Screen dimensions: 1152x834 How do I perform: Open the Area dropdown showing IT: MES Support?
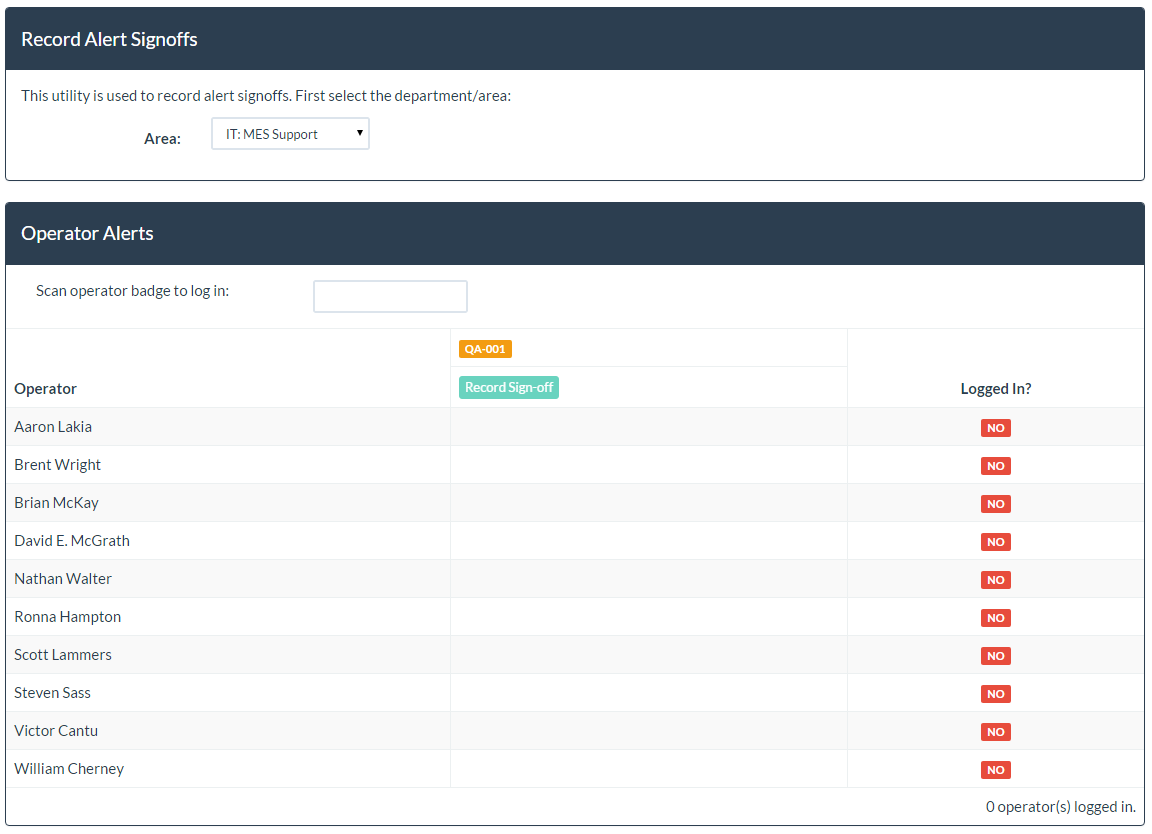click(x=290, y=134)
